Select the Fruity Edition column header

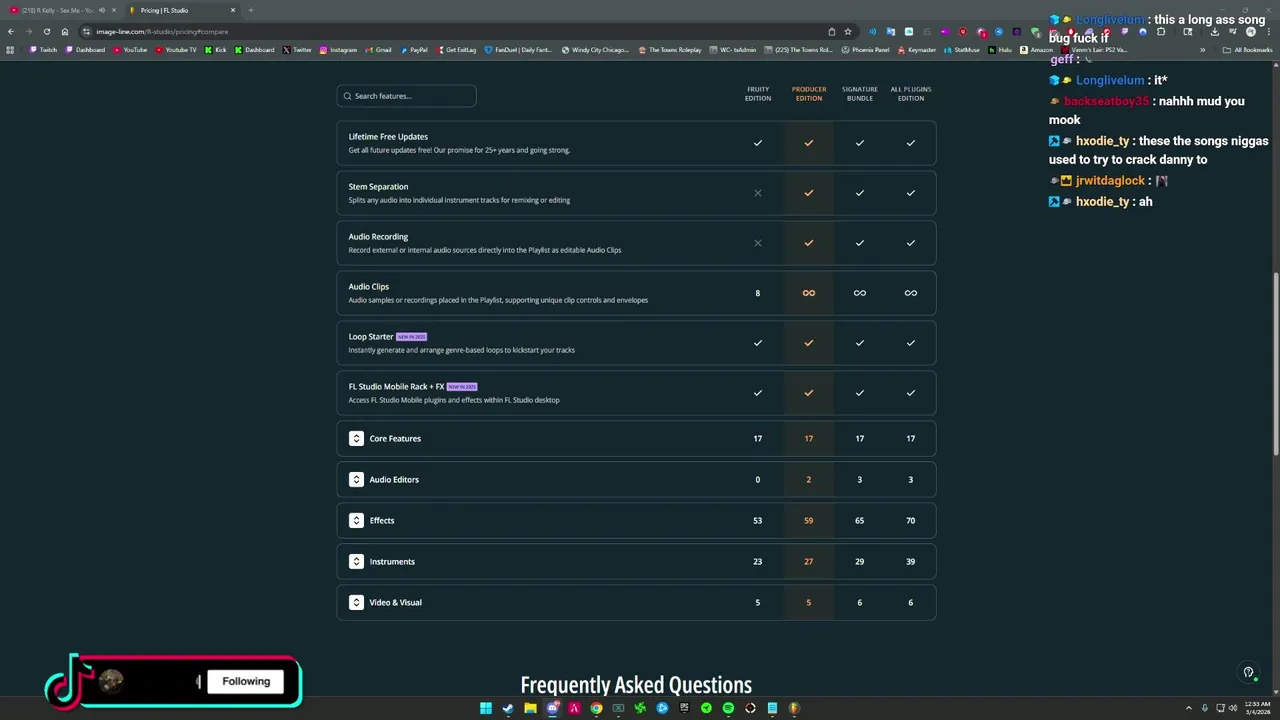pos(758,94)
